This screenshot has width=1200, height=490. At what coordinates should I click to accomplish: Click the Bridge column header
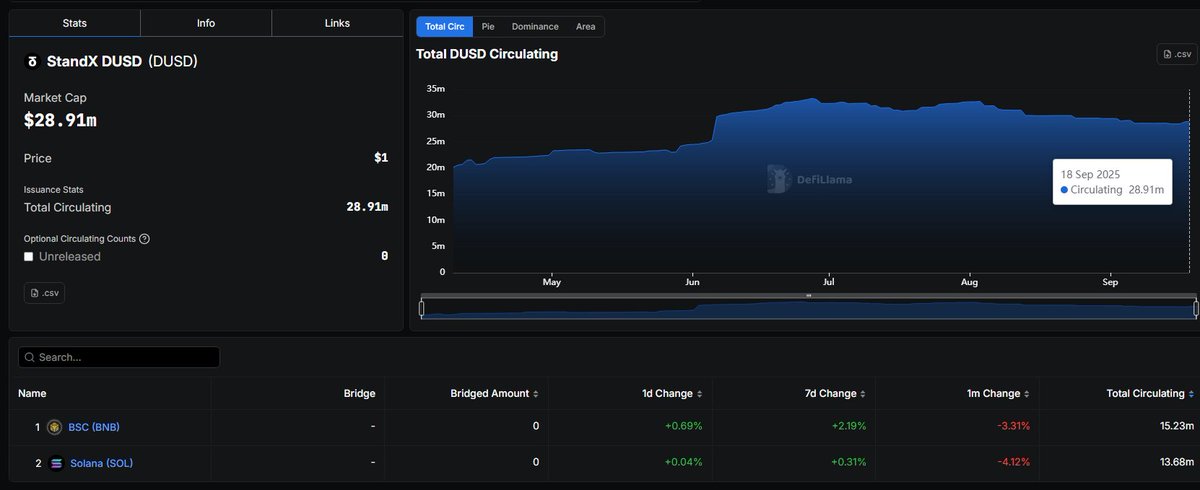(359, 394)
